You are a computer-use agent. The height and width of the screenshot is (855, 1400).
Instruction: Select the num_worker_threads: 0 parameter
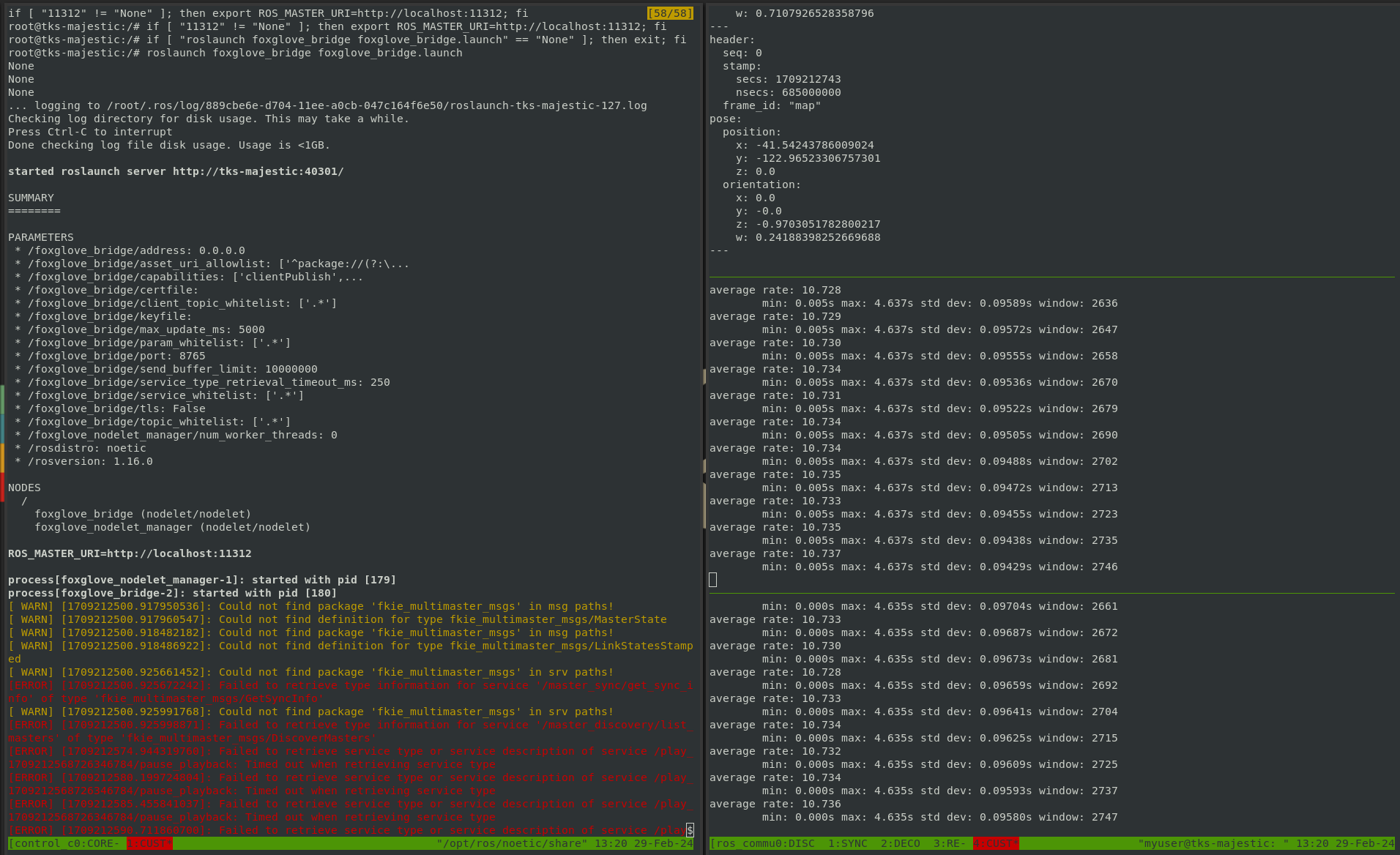tap(176, 435)
